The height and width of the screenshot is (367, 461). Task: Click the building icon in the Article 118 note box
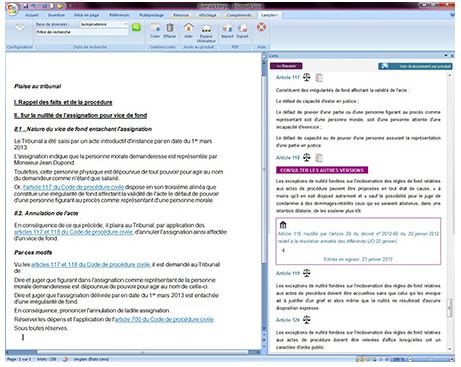283,224
